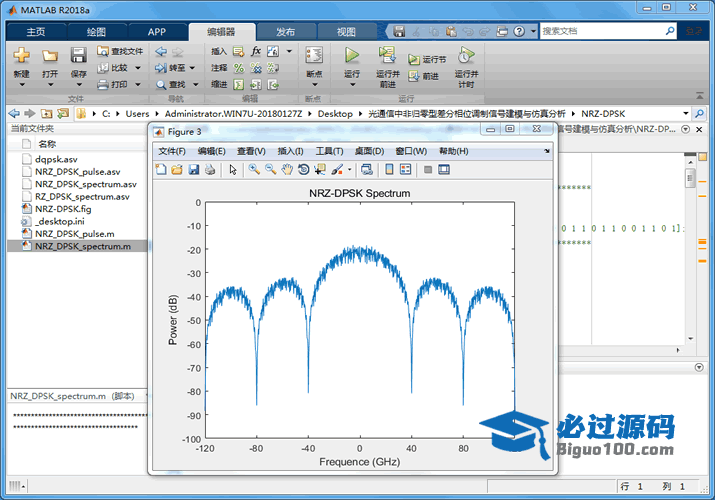The image size is (715, 500).
Task: Click Run Section (运行节)
Action: (x=427, y=60)
